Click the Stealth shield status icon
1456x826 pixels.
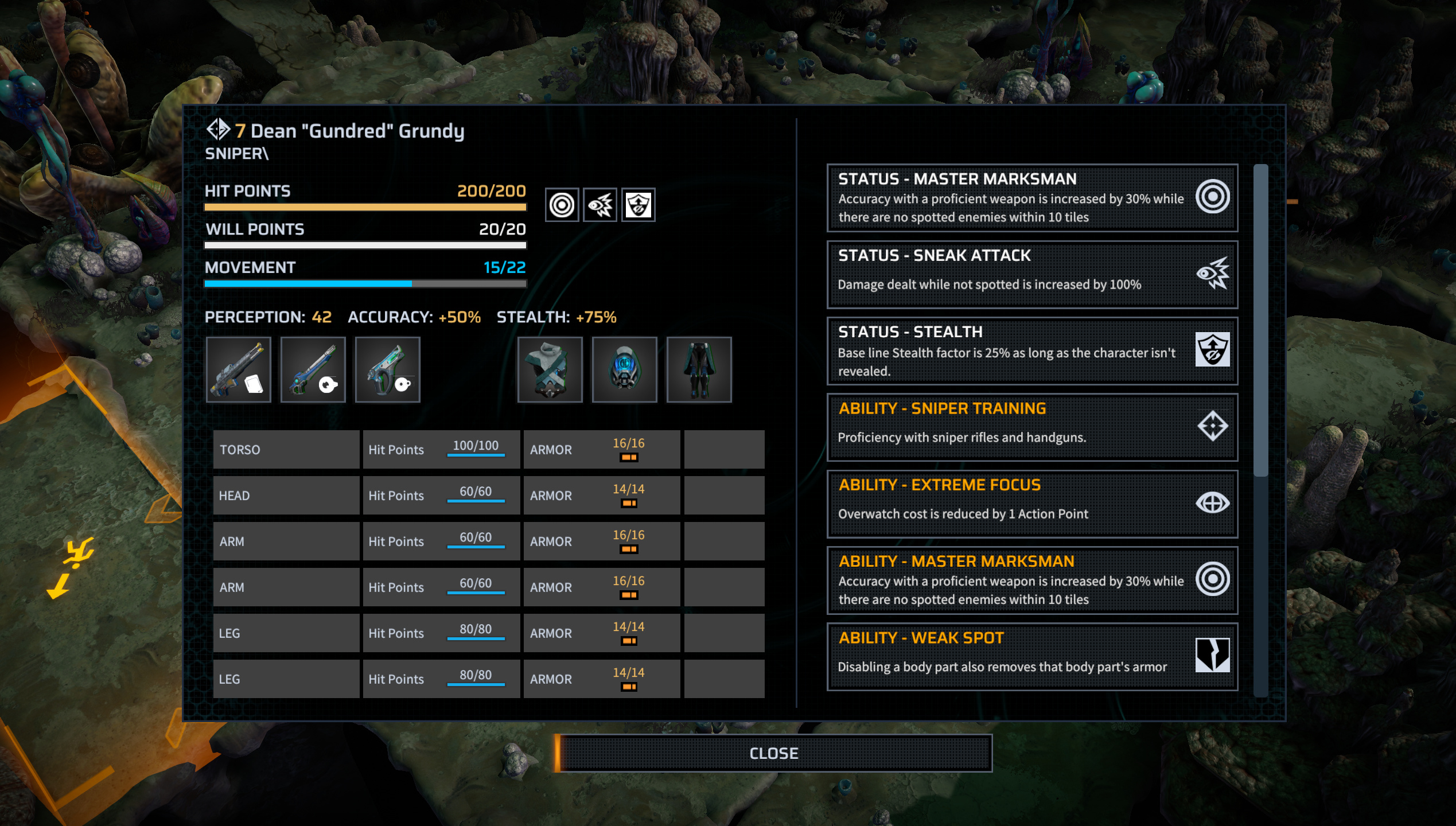[x=638, y=205]
